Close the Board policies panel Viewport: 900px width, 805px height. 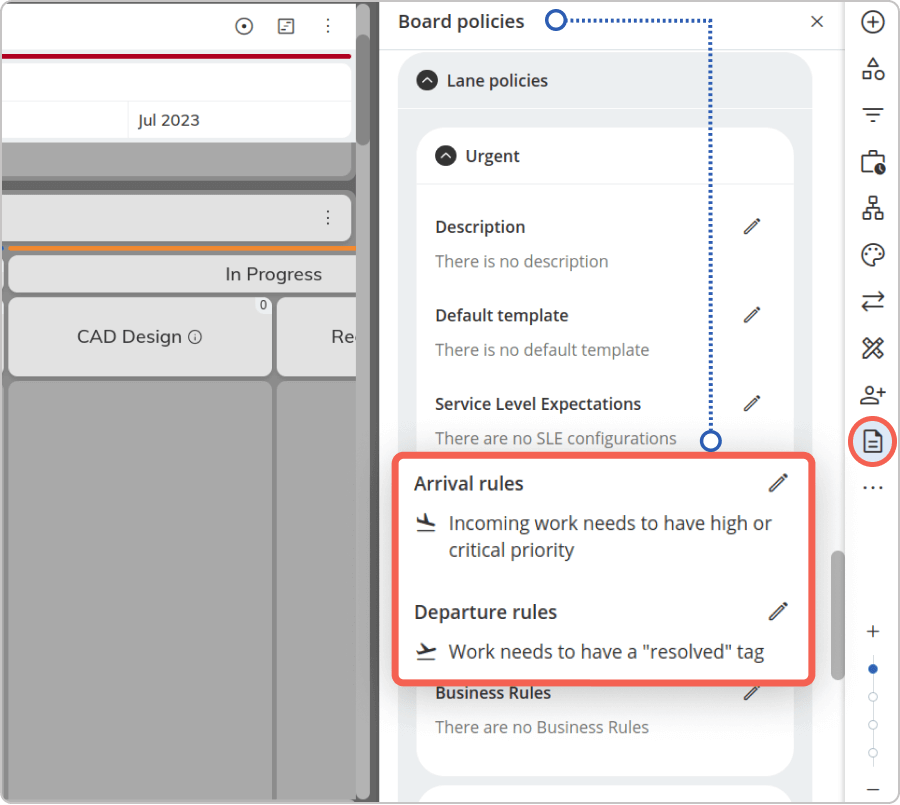coord(817,22)
